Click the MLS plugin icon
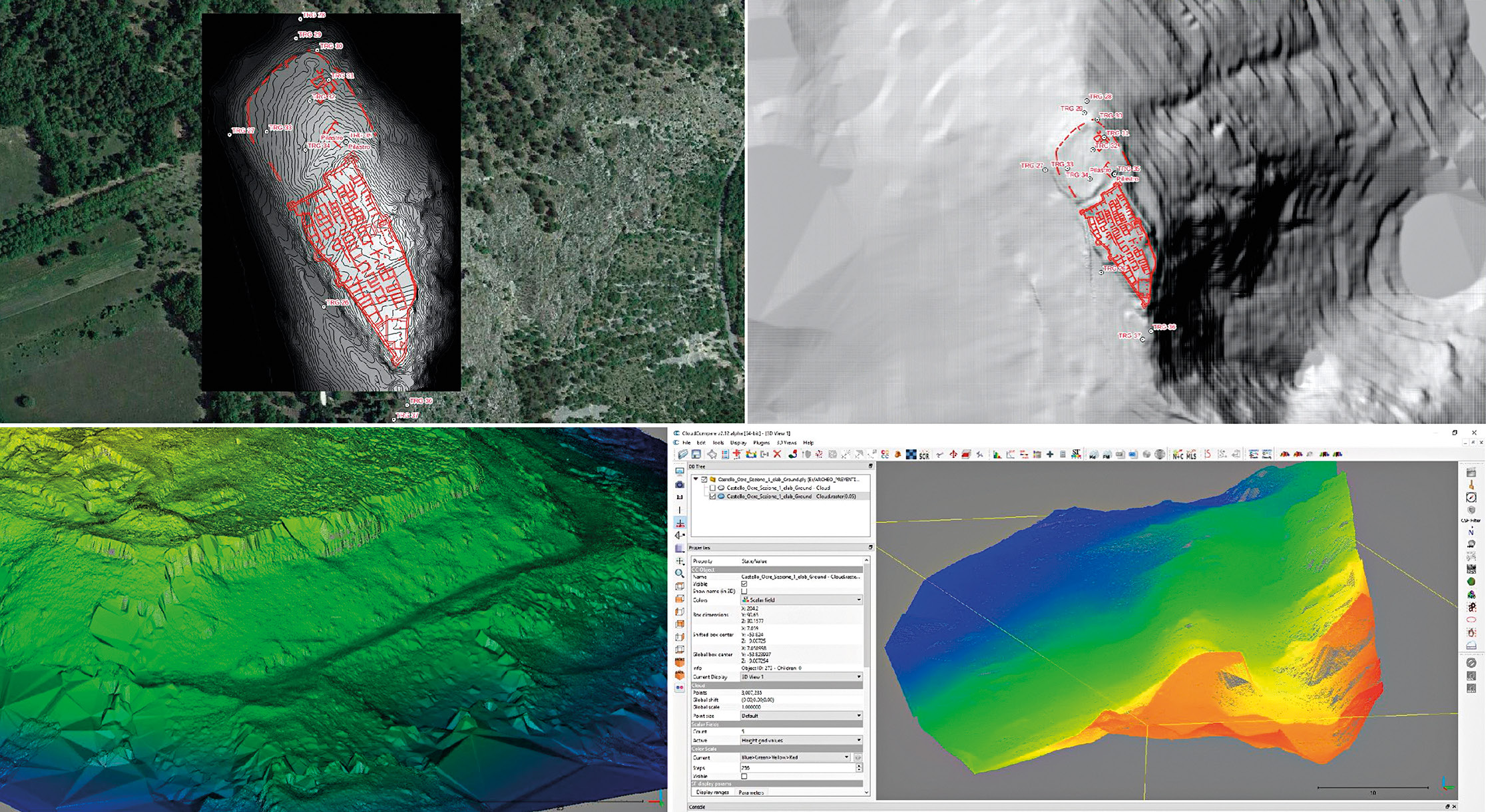 [x=1191, y=455]
